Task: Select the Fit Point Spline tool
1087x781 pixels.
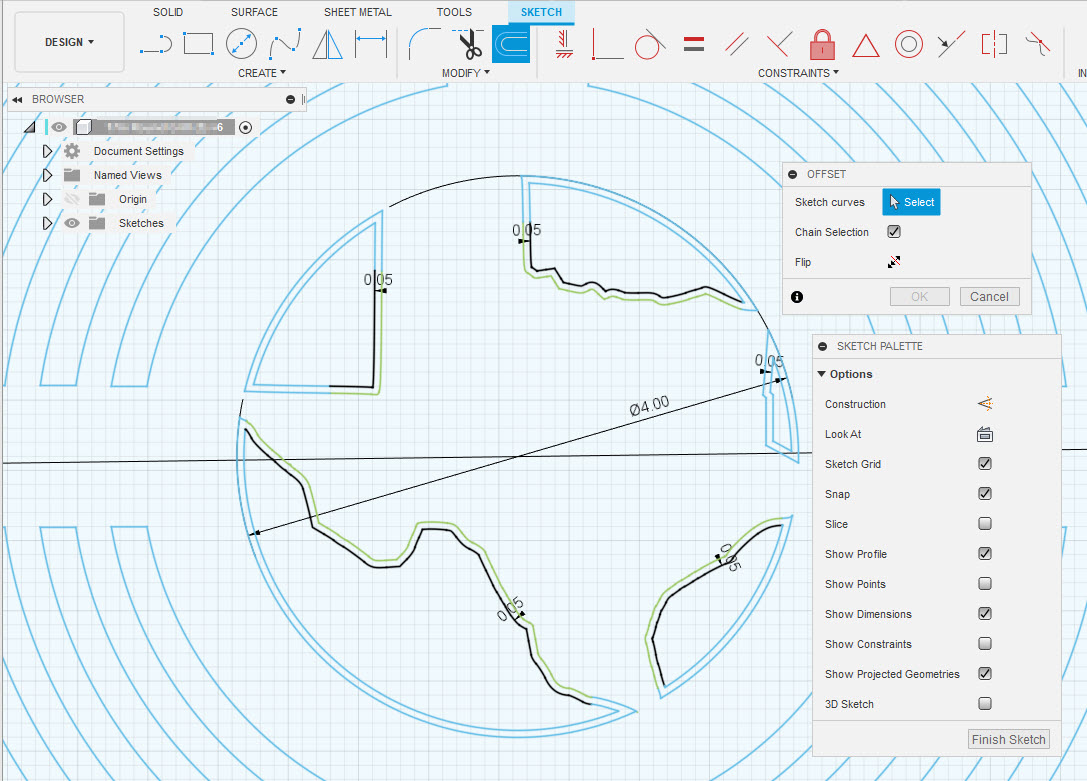Action: 284,44
